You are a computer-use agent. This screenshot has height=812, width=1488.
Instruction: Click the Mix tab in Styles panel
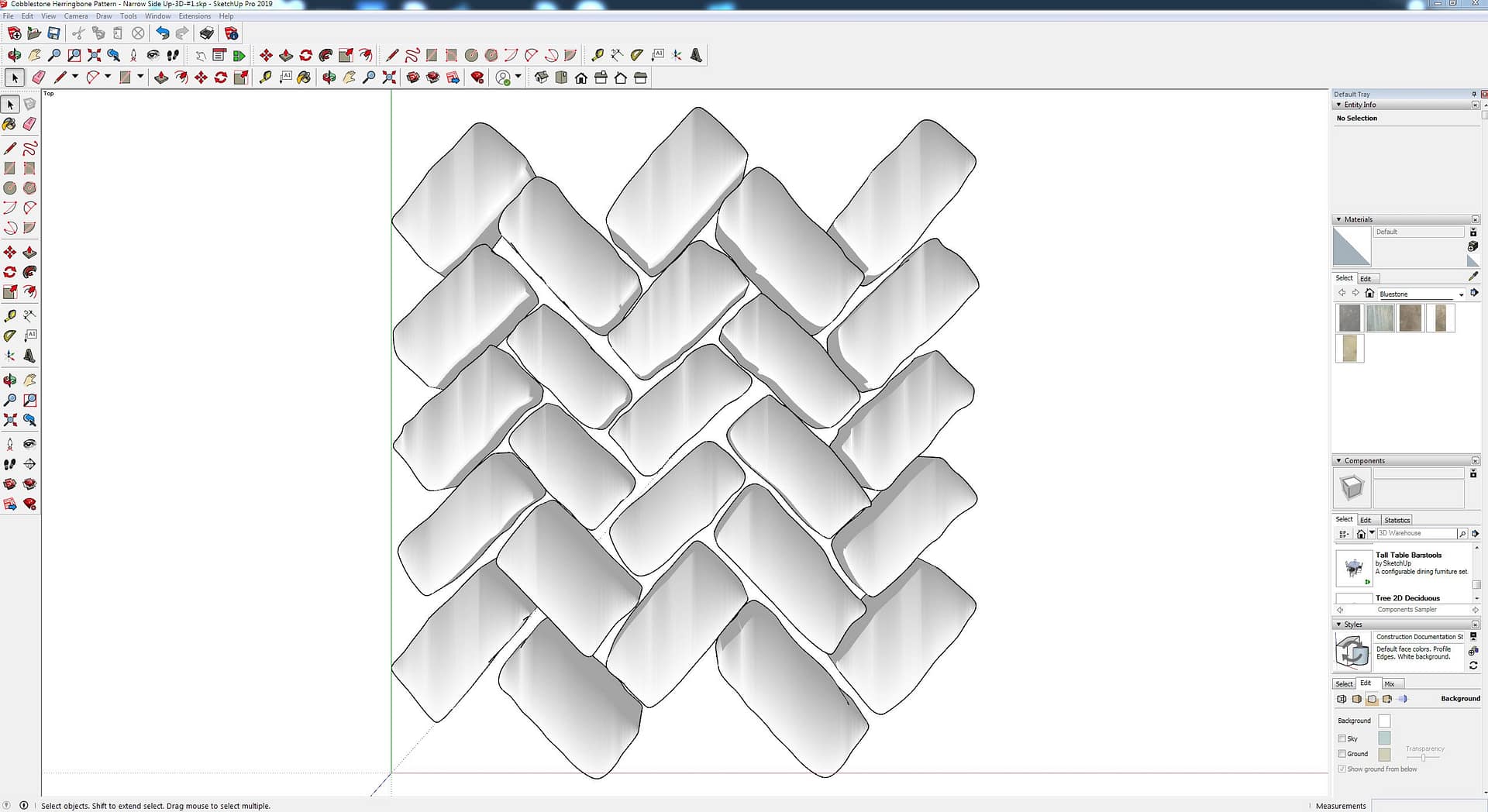[x=1390, y=683]
